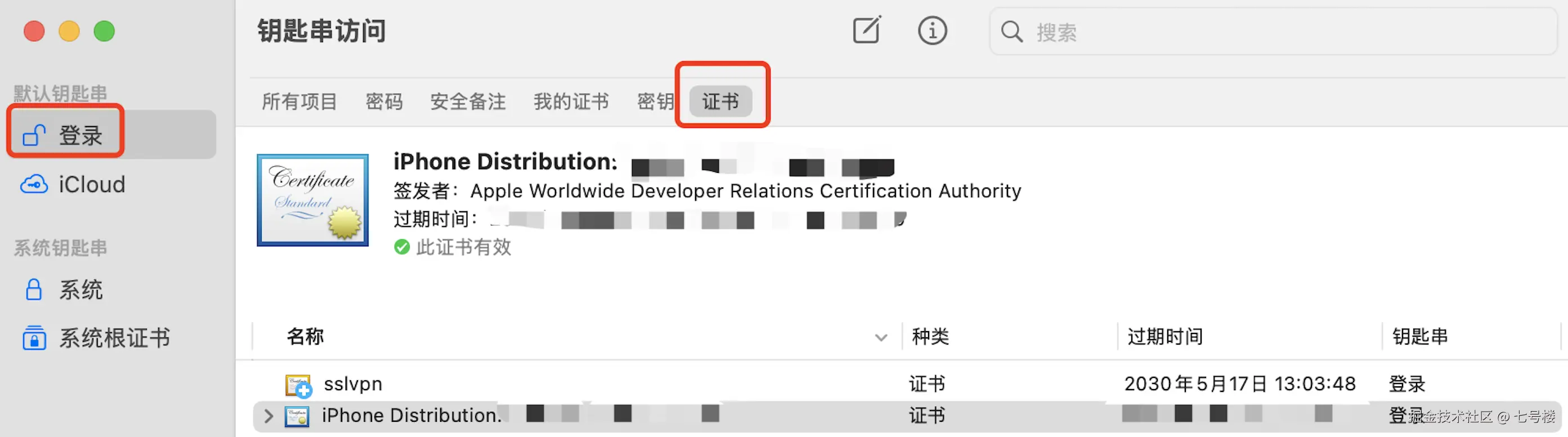Click 证书 type cell in sslvpn row
This screenshot has height=437, width=1568.
click(x=927, y=384)
